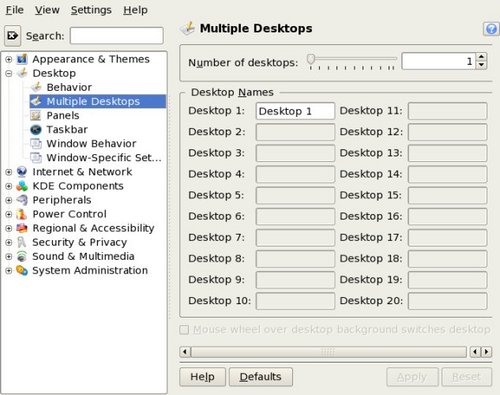Click the Help button at bottom
The width and height of the screenshot is (500, 395).
click(x=202, y=377)
